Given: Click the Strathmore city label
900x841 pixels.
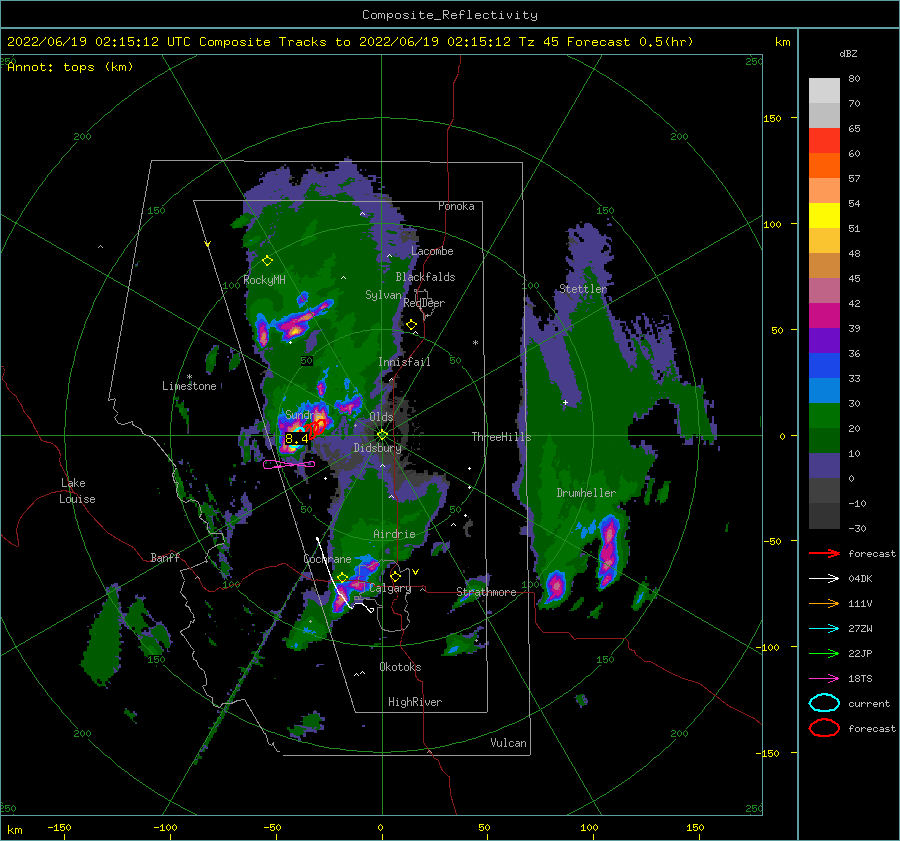Looking at the screenshot, I should tap(486, 592).
